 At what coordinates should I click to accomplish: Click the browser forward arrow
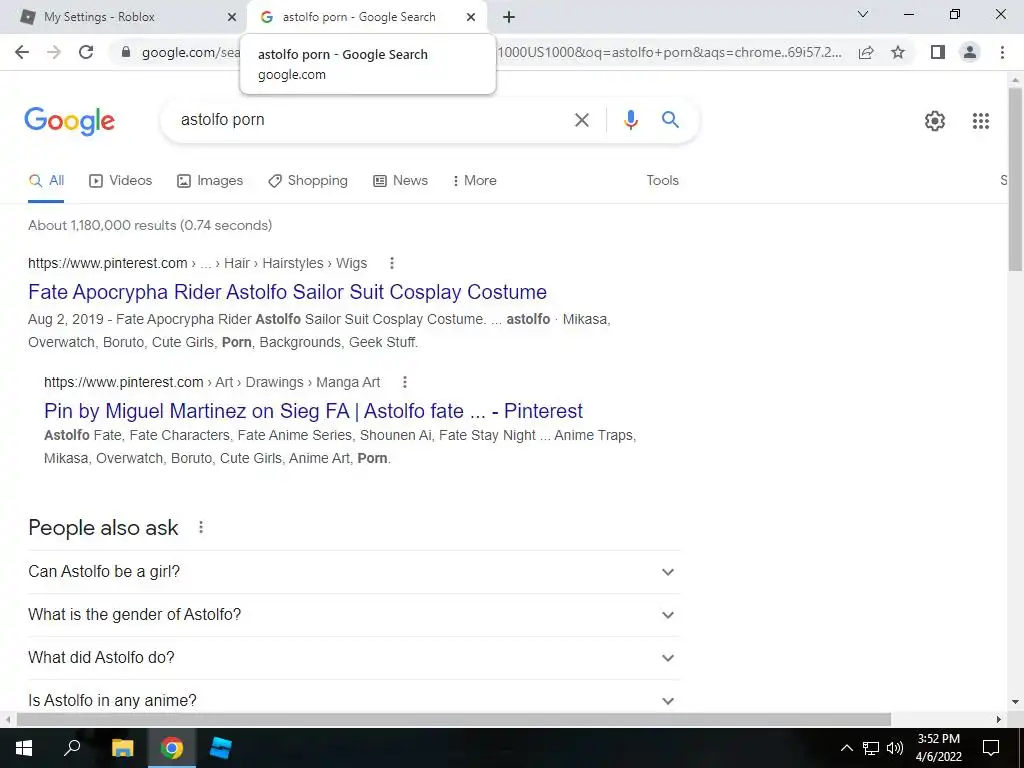[54, 52]
